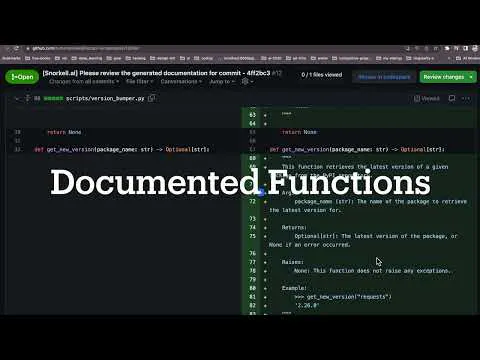Click the right pane 'return None' line
Screen dimensions: 480x360
point(299,132)
